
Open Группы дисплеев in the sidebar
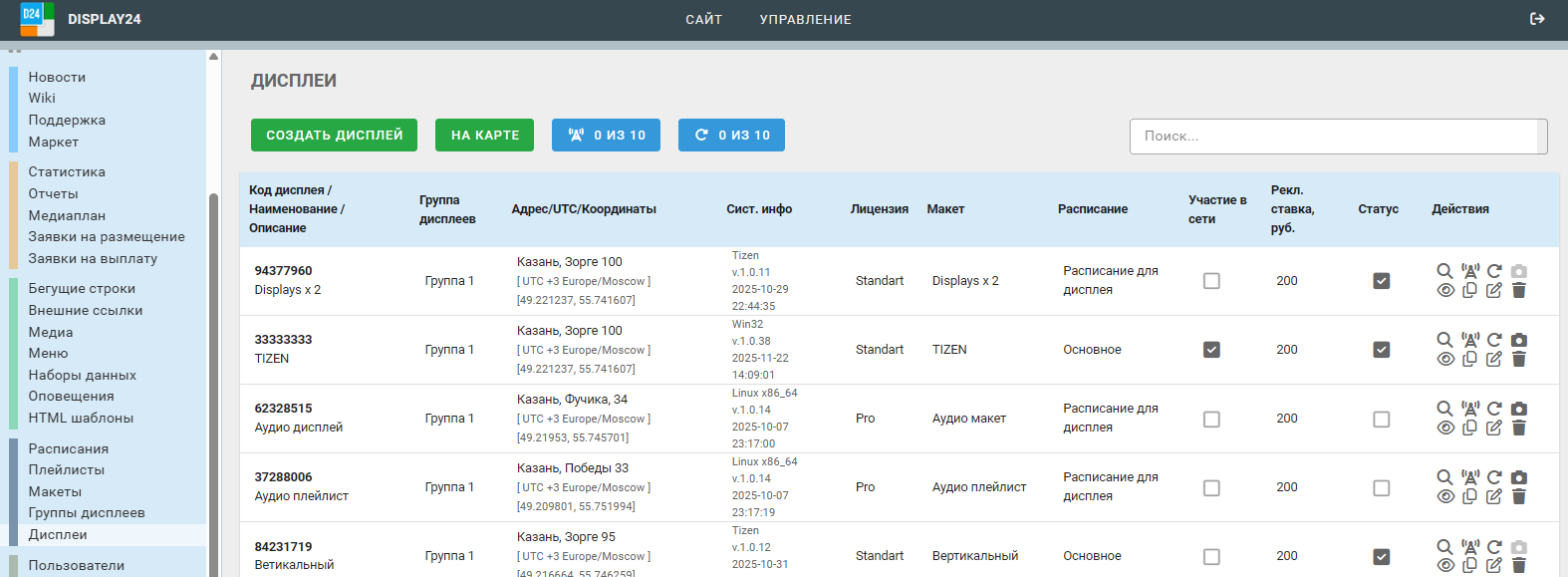pos(87,513)
